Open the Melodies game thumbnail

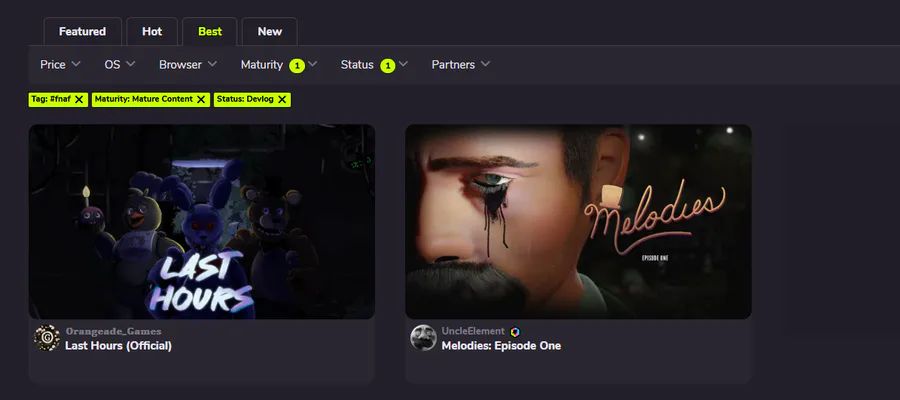[x=578, y=222]
